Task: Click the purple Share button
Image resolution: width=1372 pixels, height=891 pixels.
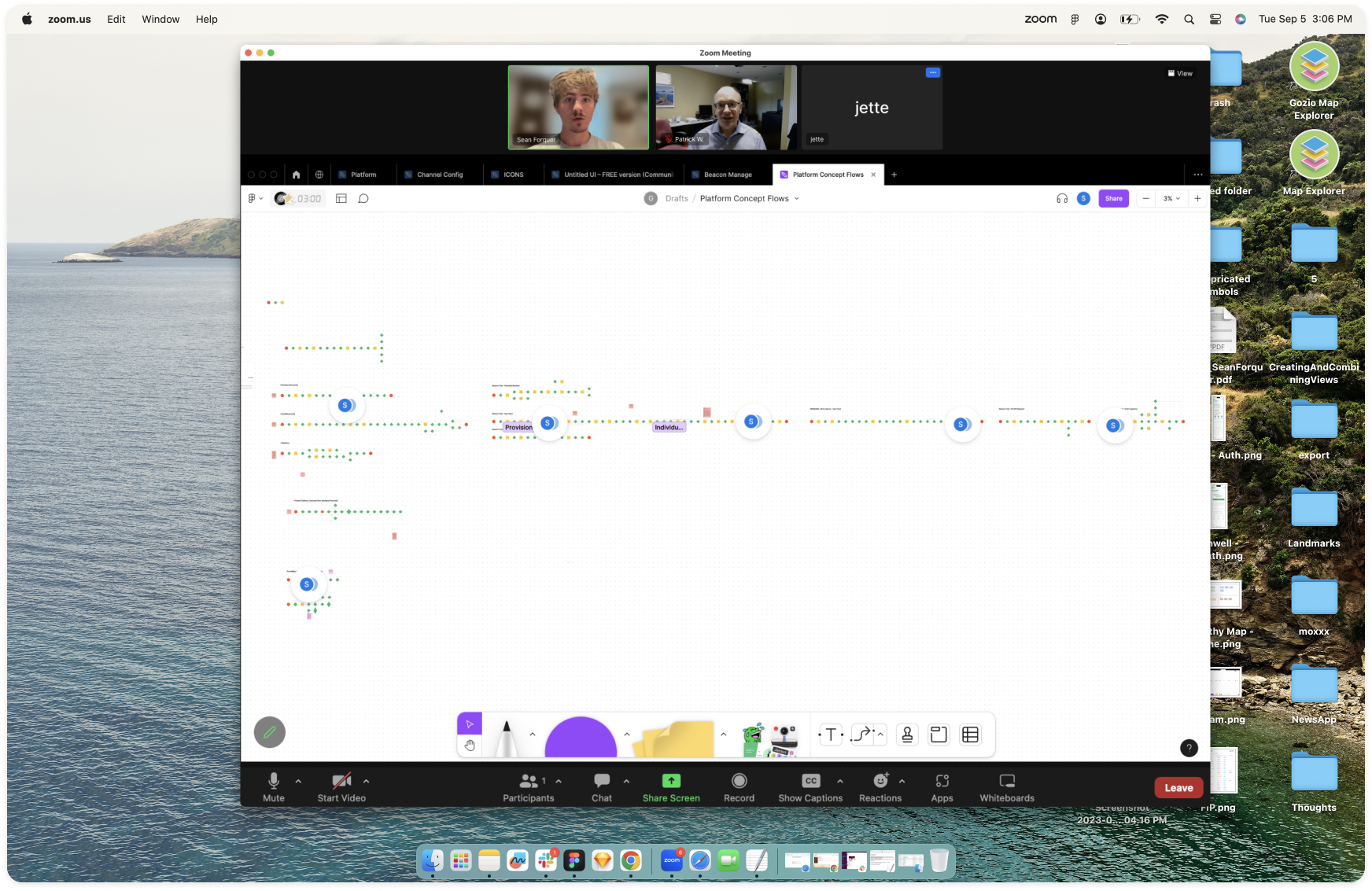Action: [x=1113, y=198]
